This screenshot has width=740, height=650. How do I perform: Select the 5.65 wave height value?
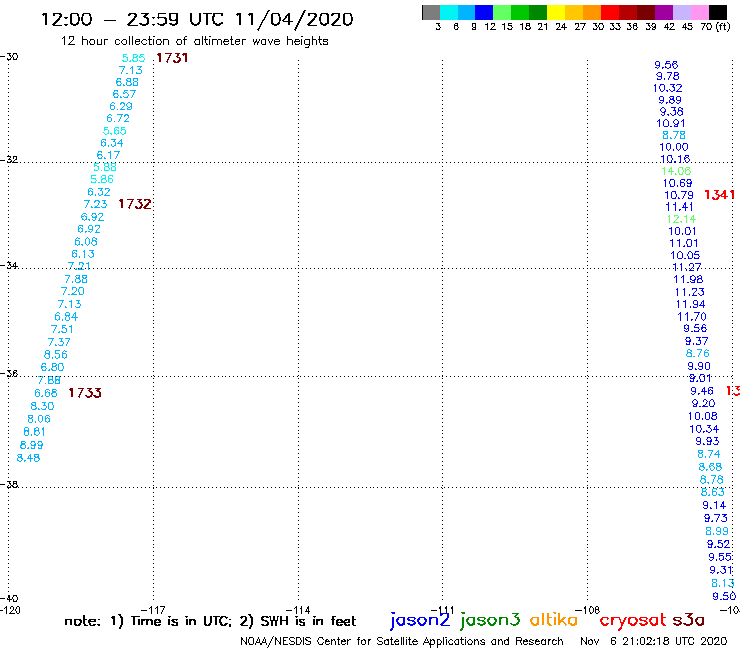pyautogui.click(x=115, y=131)
